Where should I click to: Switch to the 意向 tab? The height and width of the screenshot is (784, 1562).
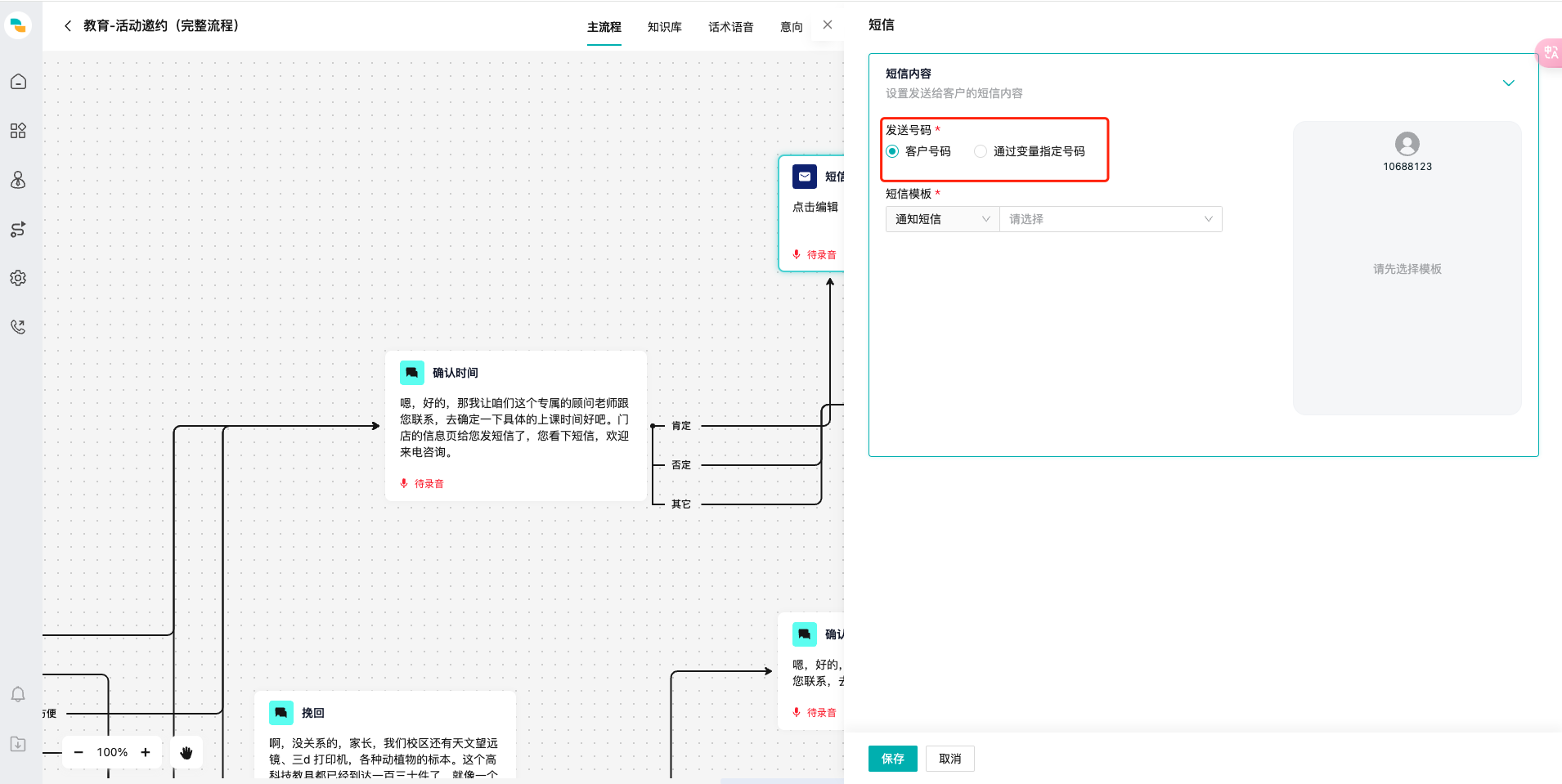click(792, 27)
